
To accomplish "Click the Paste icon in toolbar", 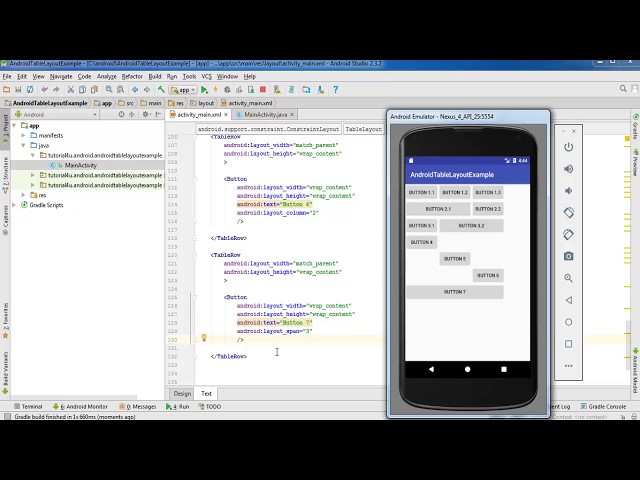I will pos(94,89).
